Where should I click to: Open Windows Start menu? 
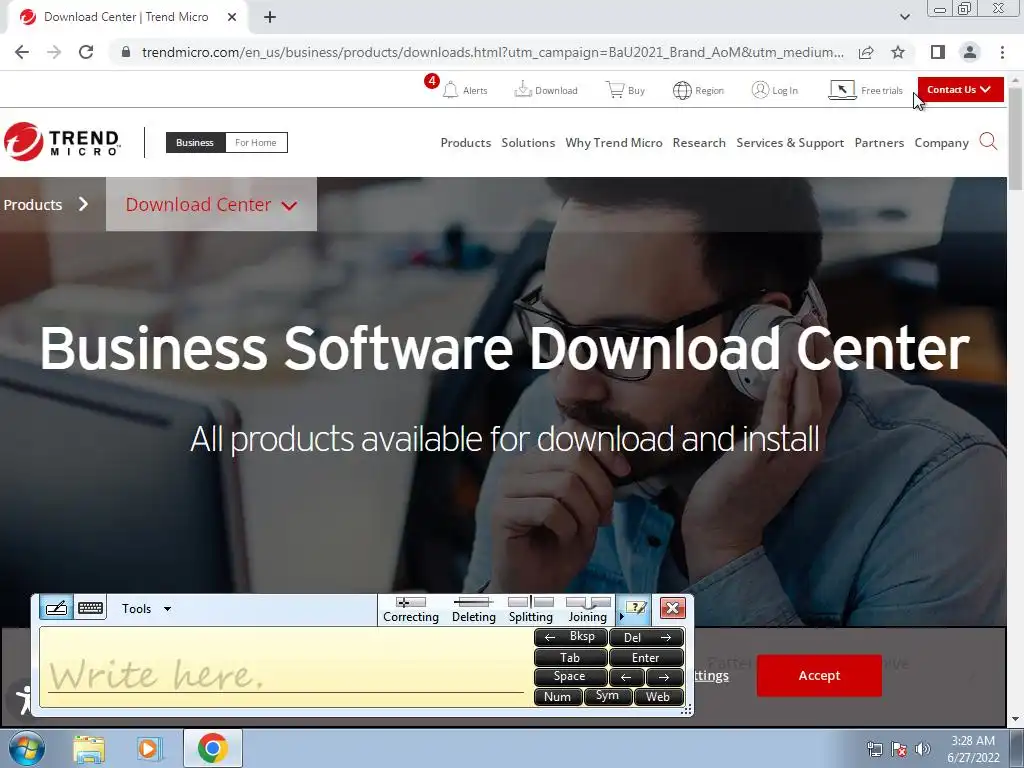coord(27,748)
